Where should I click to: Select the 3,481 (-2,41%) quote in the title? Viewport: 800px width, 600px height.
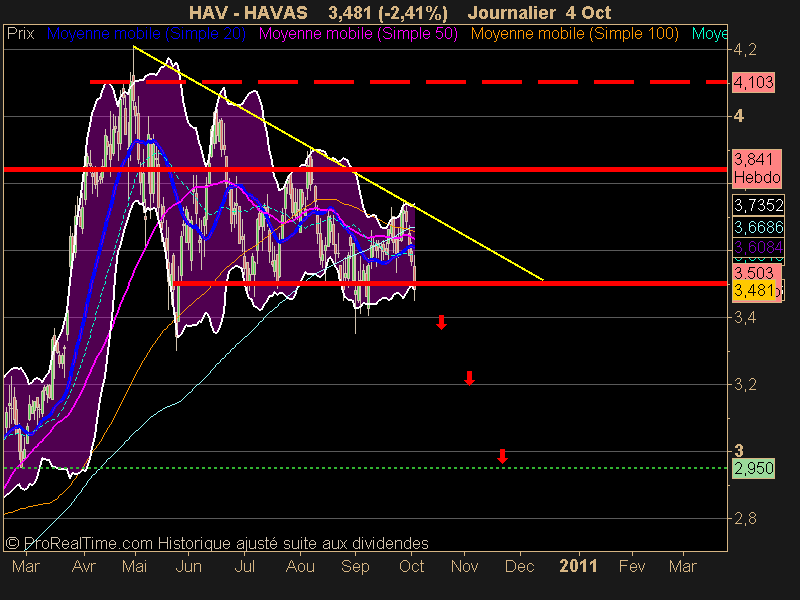(x=388, y=13)
